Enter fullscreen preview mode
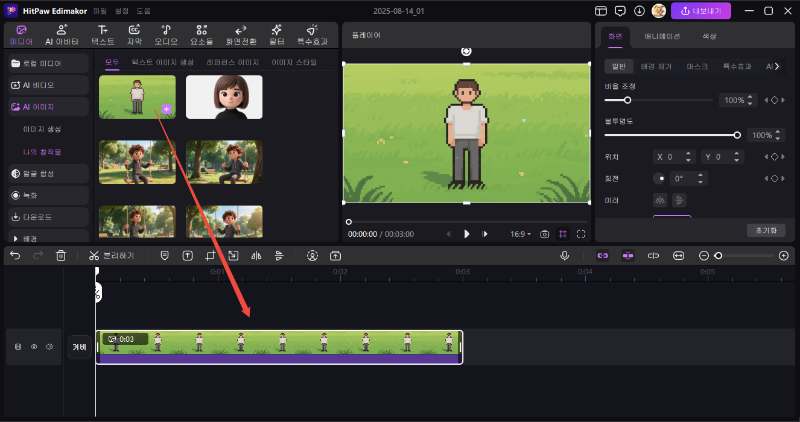Image resolution: width=800 pixels, height=422 pixels. click(581, 234)
